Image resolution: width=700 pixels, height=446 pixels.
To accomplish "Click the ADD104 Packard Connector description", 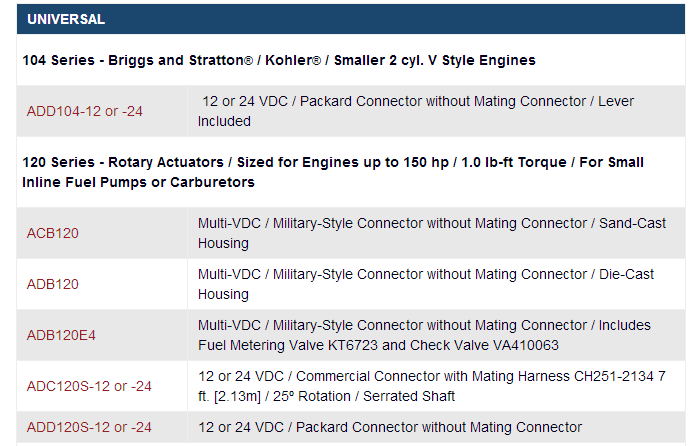I will (x=416, y=111).
